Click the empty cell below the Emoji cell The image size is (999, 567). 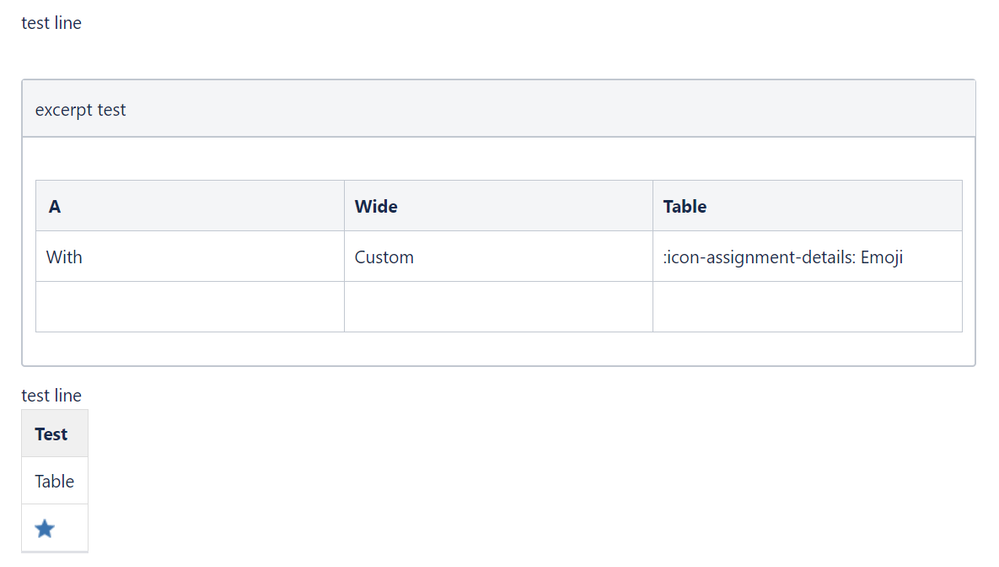coord(807,307)
